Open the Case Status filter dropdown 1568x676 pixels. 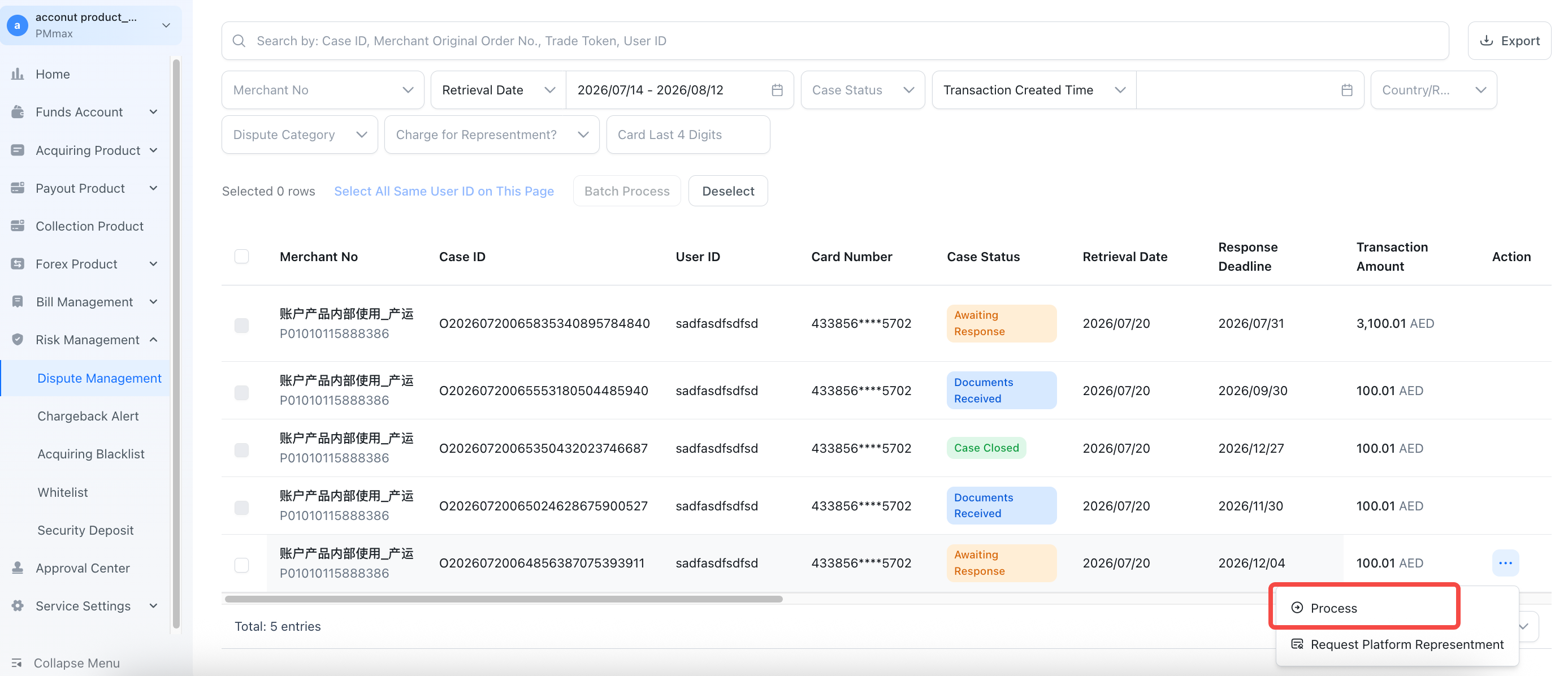[x=863, y=90]
